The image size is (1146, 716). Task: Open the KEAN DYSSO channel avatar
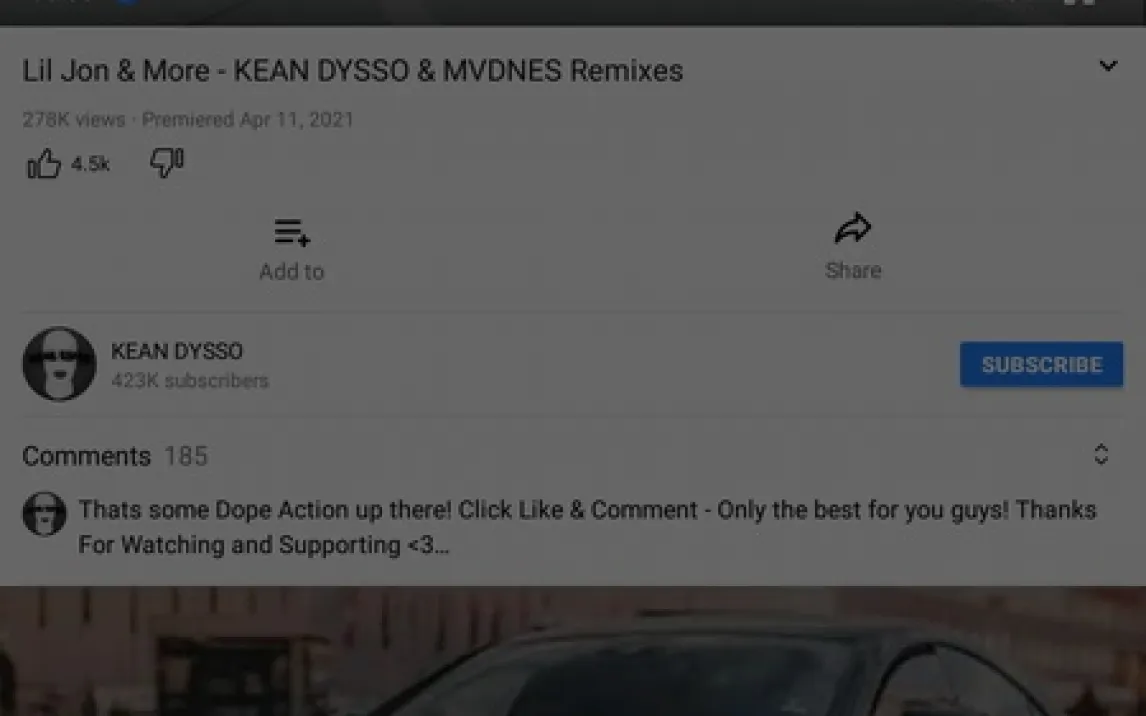tap(59, 364)
